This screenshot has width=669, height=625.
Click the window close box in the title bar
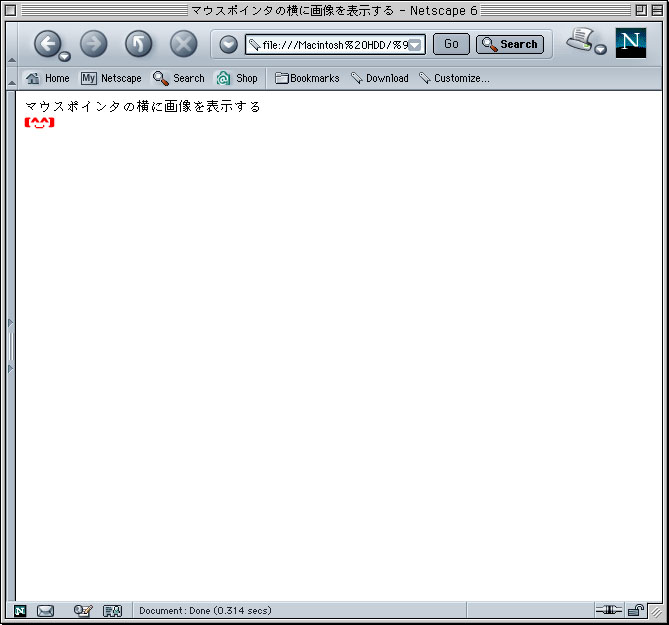pyautogui.click(x=11, y=10)
